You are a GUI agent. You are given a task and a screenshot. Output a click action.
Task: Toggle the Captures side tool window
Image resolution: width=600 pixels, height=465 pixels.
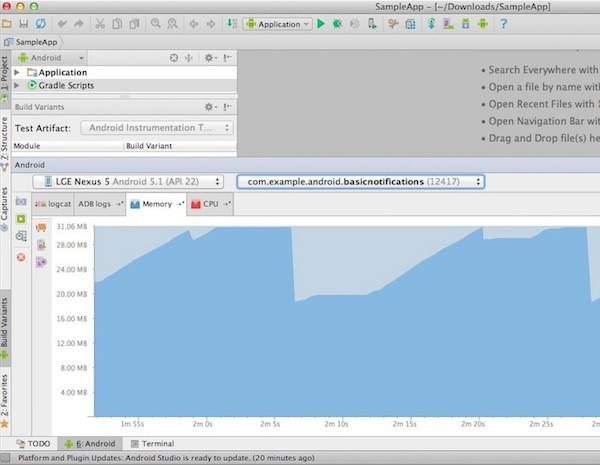pyautogui.click(x=6, y=203)
